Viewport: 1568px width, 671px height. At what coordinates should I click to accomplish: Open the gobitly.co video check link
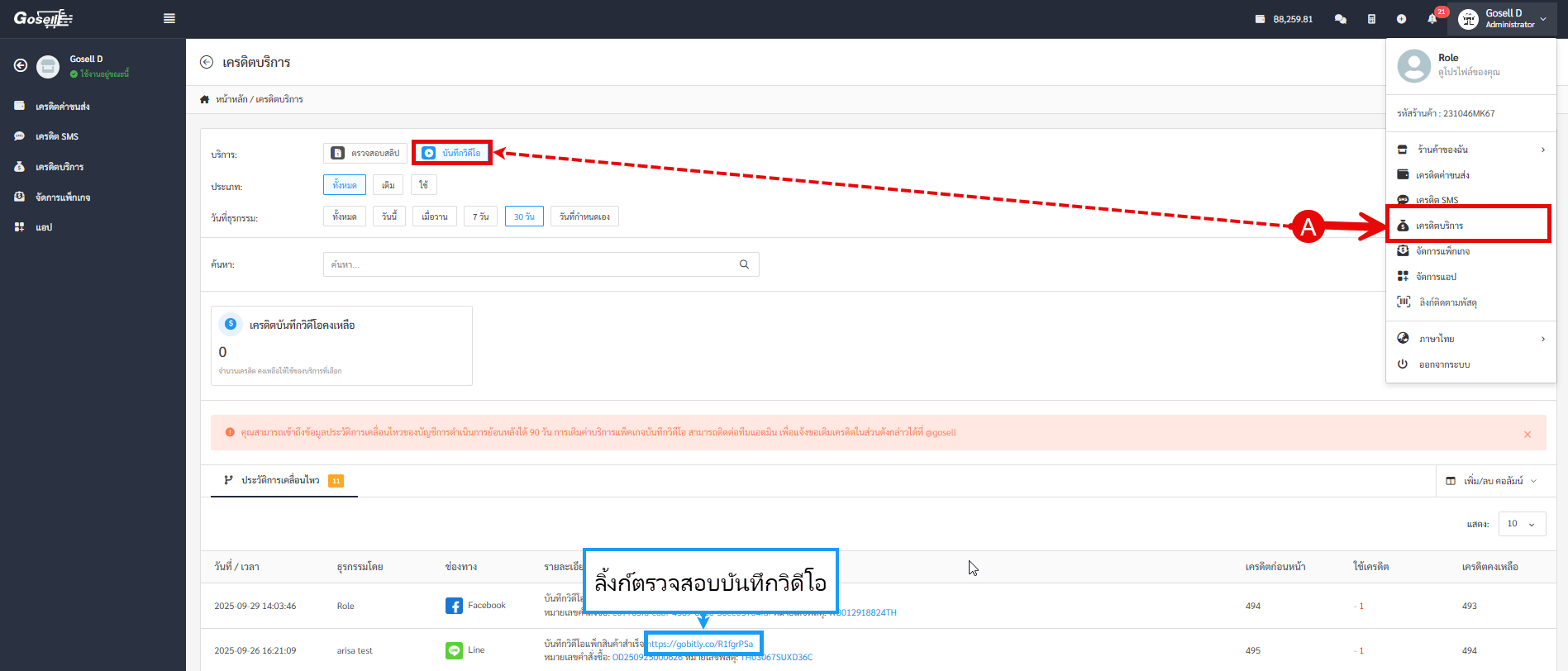pyautogui.click(x=702, y=644)
